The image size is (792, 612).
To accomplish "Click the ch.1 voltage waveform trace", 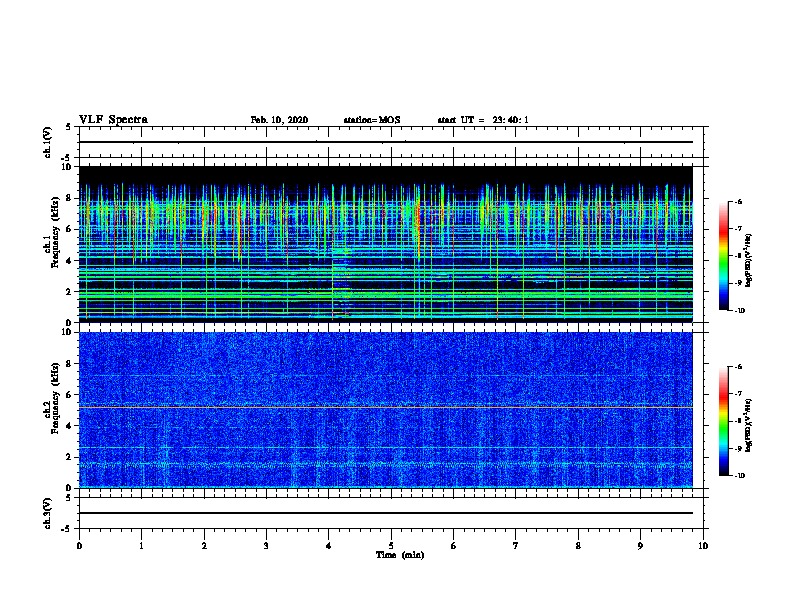I will [386, 142].
